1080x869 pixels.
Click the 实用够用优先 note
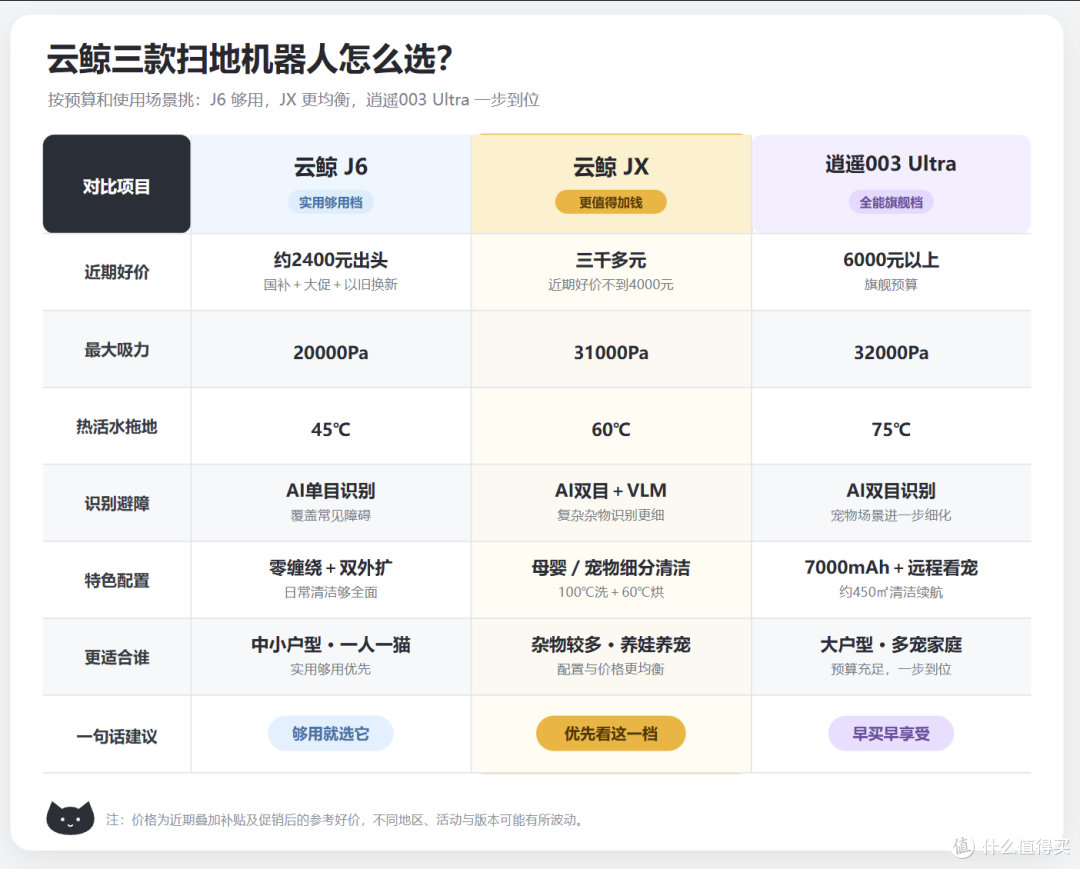(331, 669)
